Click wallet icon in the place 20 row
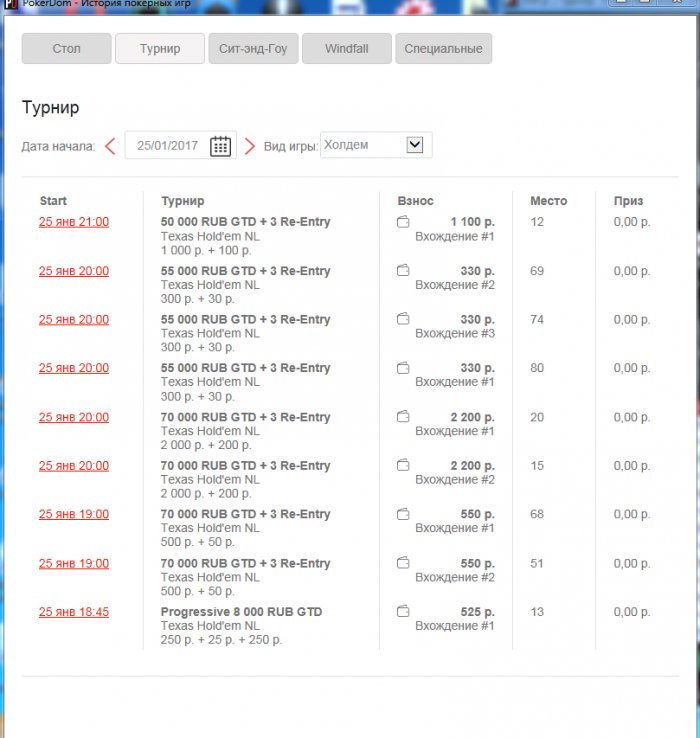 [403, 416]
